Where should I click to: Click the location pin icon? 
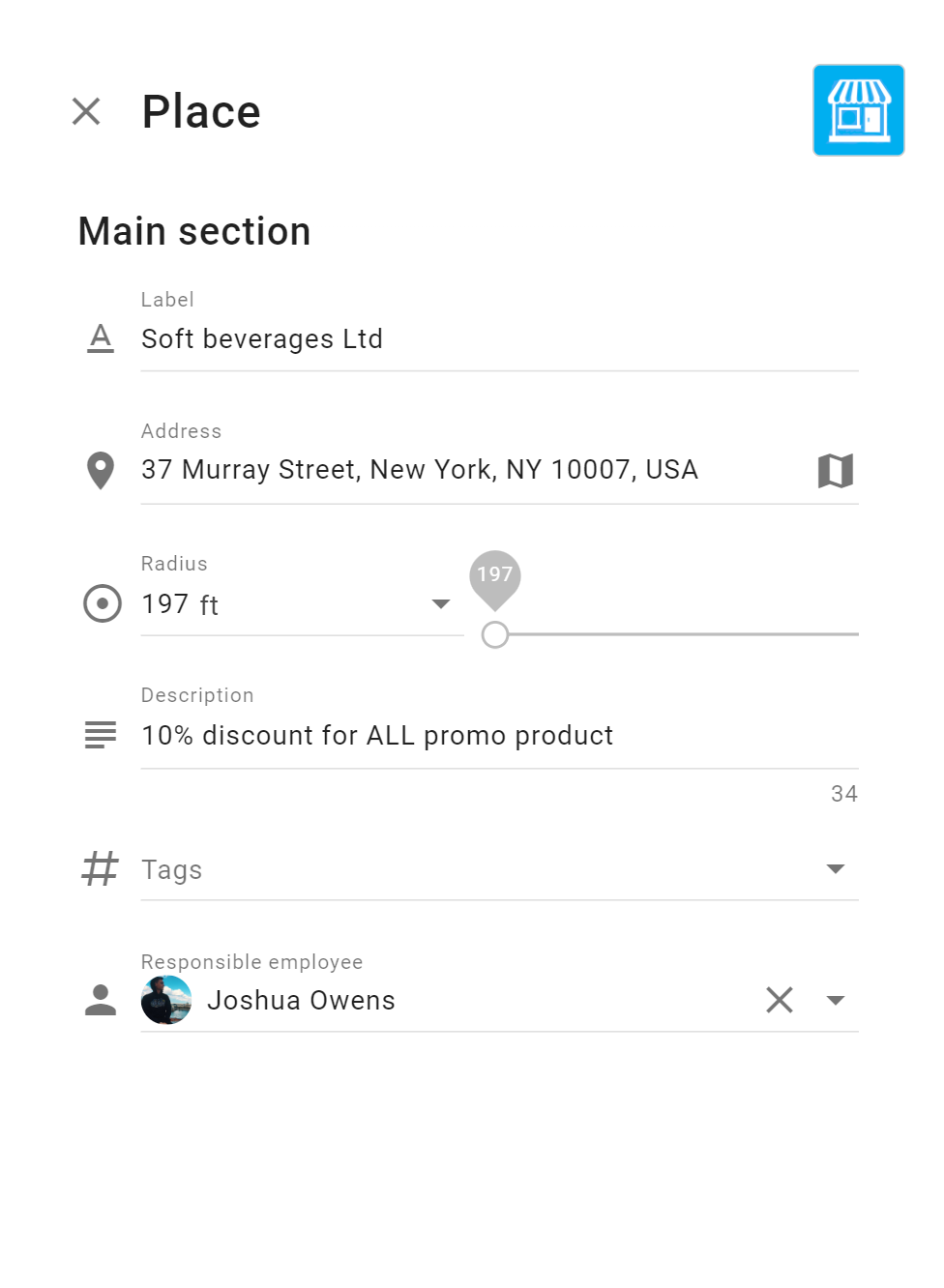tap(101, 471)
